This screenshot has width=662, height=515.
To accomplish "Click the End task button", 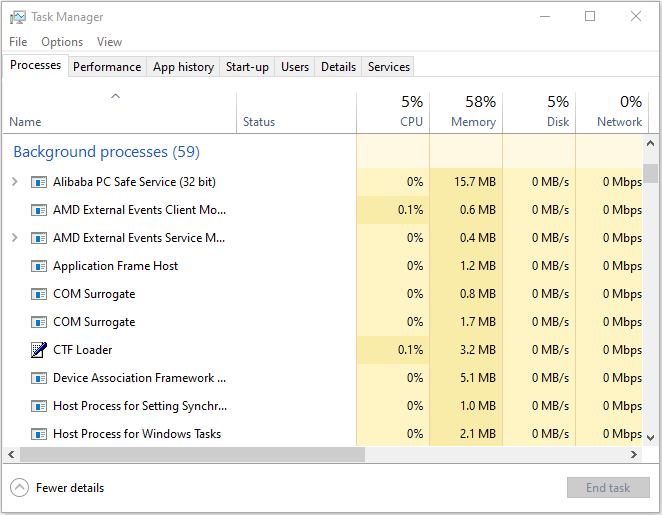I will (608, 488).
